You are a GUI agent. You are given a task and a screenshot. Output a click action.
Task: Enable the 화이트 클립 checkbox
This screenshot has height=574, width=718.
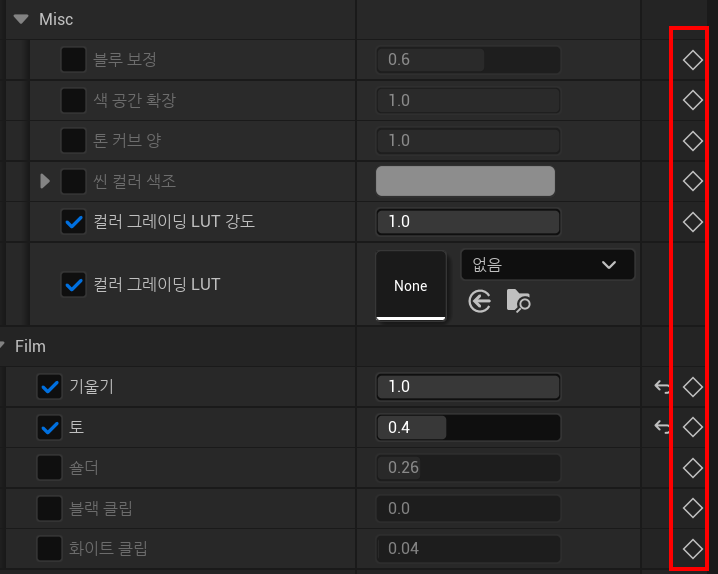click(x=49, y=548)
